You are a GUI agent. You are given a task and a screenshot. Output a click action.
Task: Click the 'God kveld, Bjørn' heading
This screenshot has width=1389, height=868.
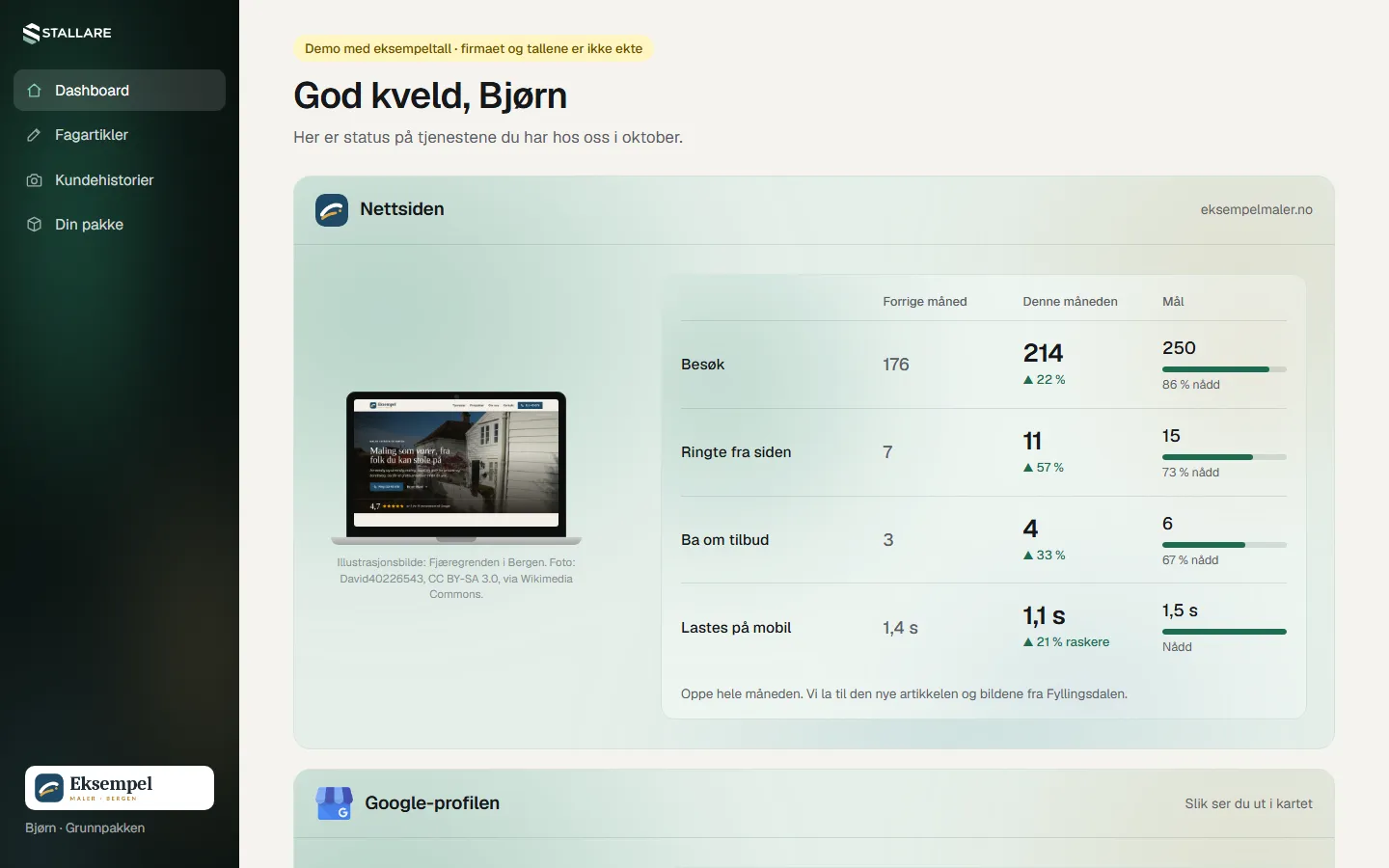(x=430, y=95)
